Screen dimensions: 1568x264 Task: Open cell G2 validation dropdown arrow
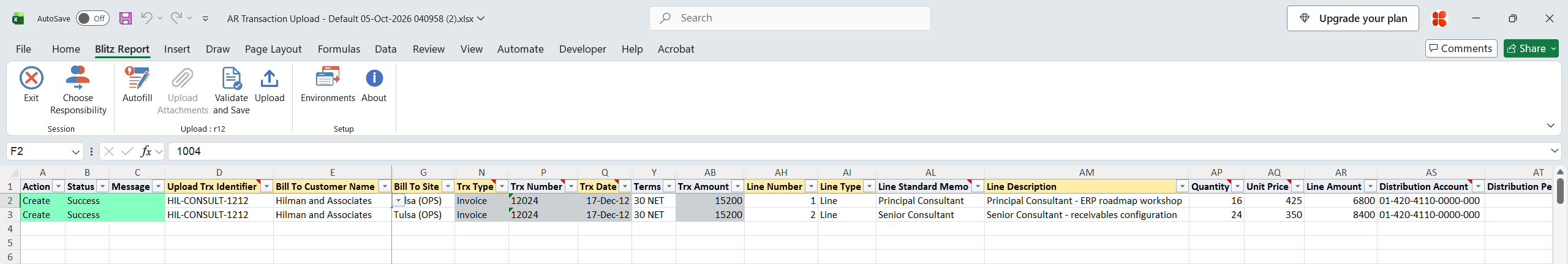click(x=399, y=201)
